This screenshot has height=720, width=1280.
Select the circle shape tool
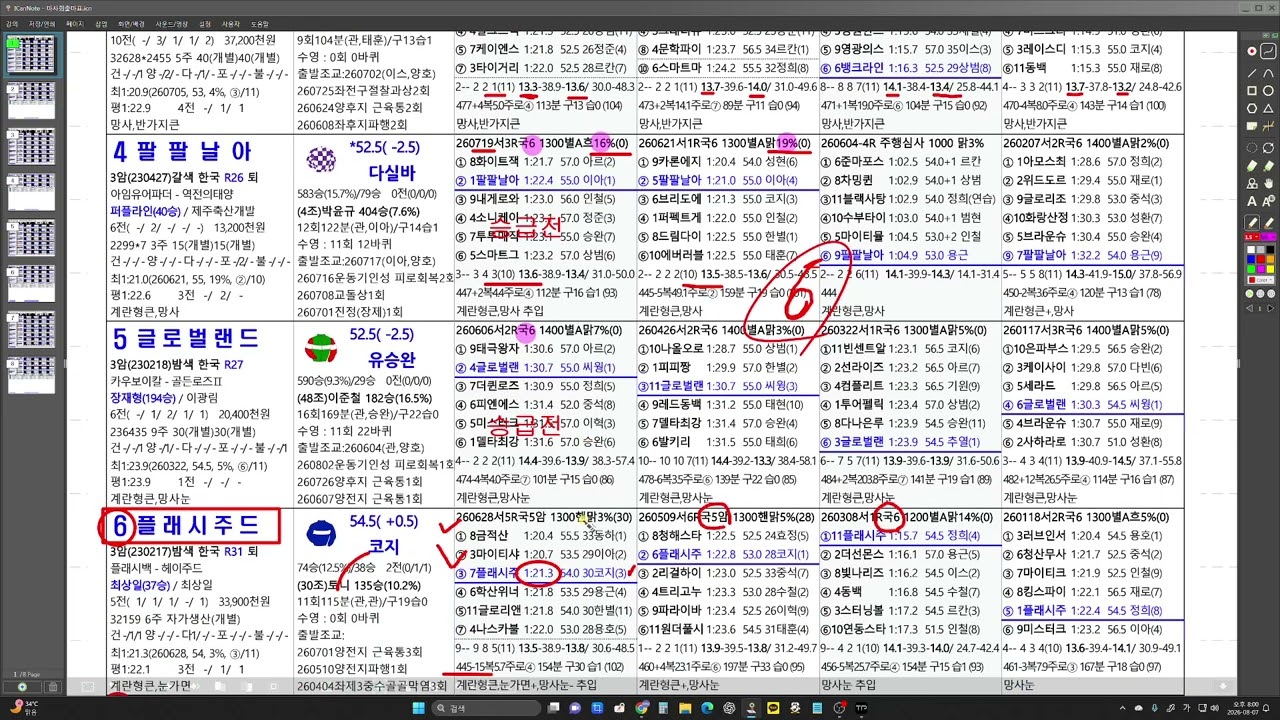point(1268,90)
